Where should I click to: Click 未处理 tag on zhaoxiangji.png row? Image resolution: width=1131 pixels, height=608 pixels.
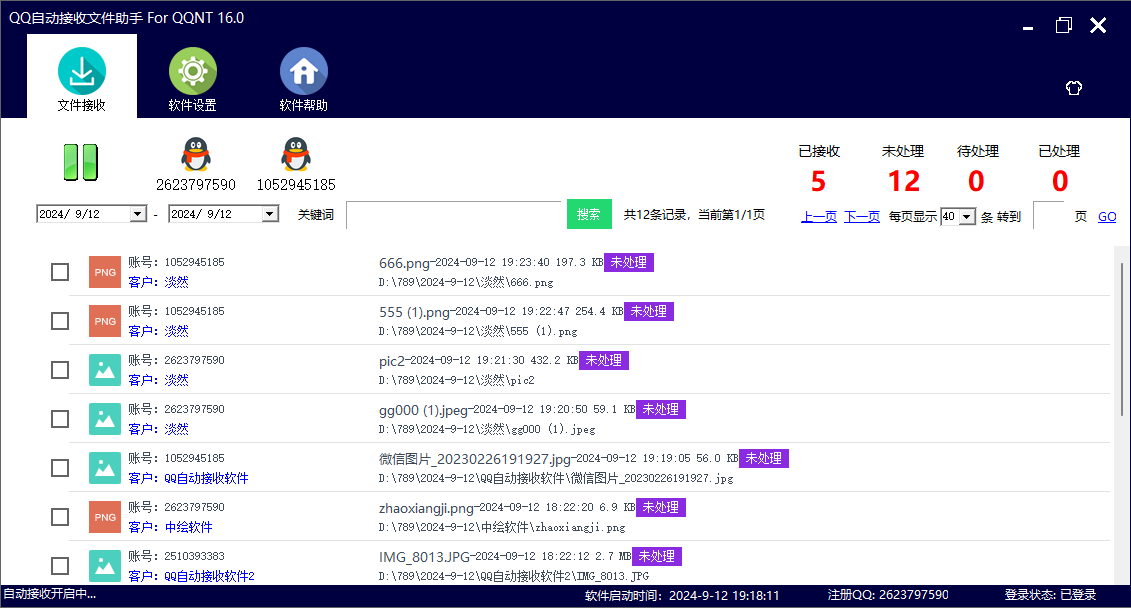coord(661,508)
